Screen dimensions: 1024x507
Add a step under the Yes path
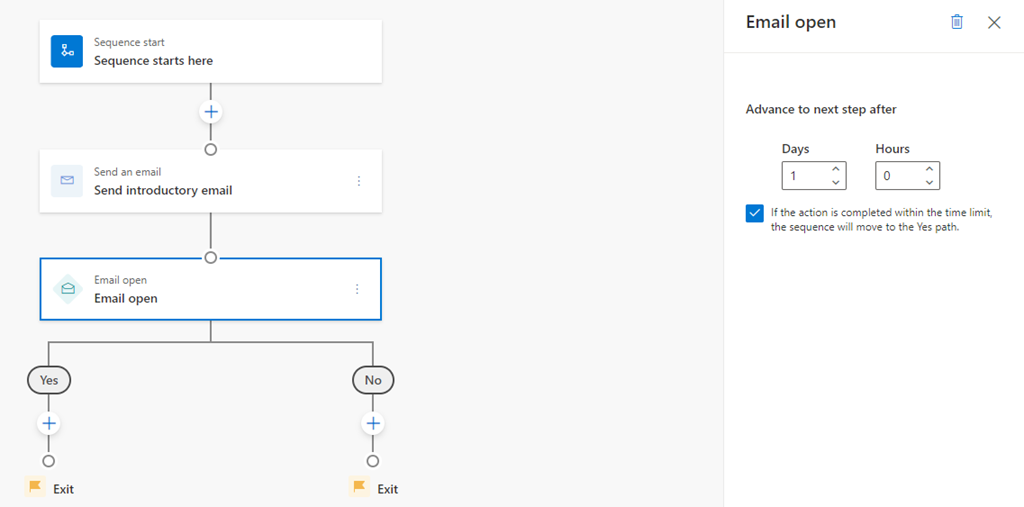49,424
